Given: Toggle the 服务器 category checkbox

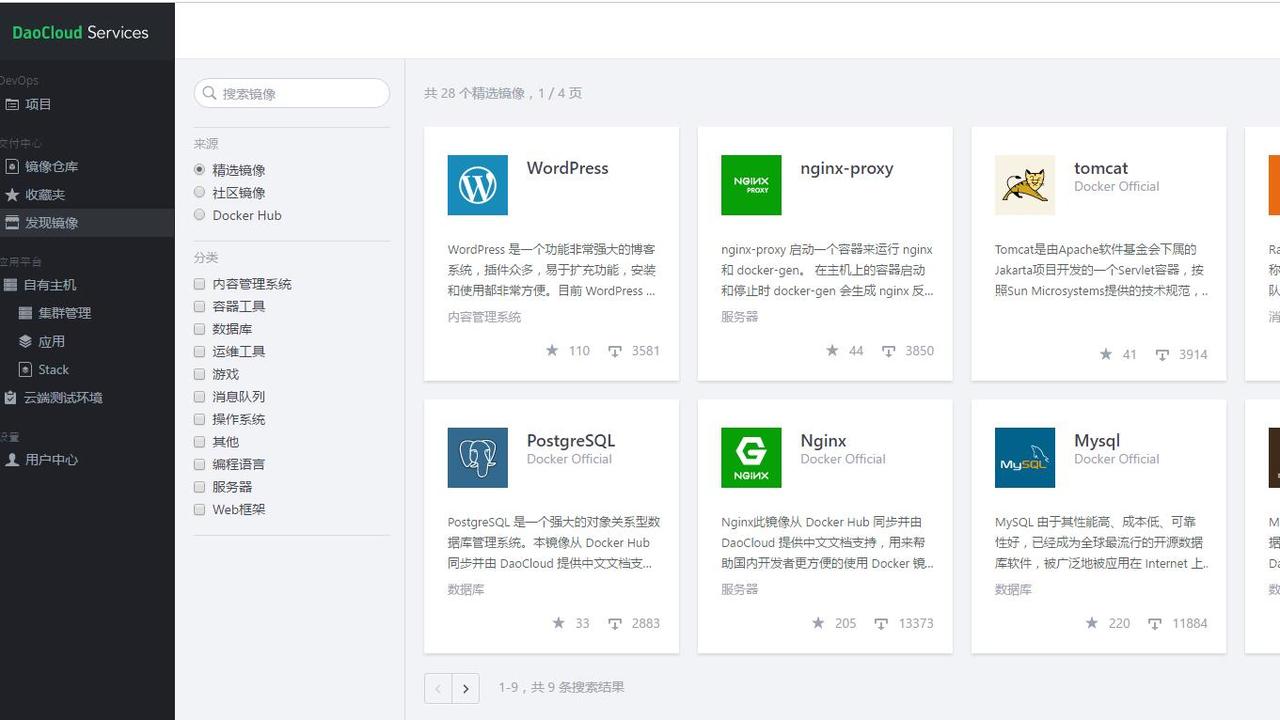Looking at the screenshot, I should 200,486.
